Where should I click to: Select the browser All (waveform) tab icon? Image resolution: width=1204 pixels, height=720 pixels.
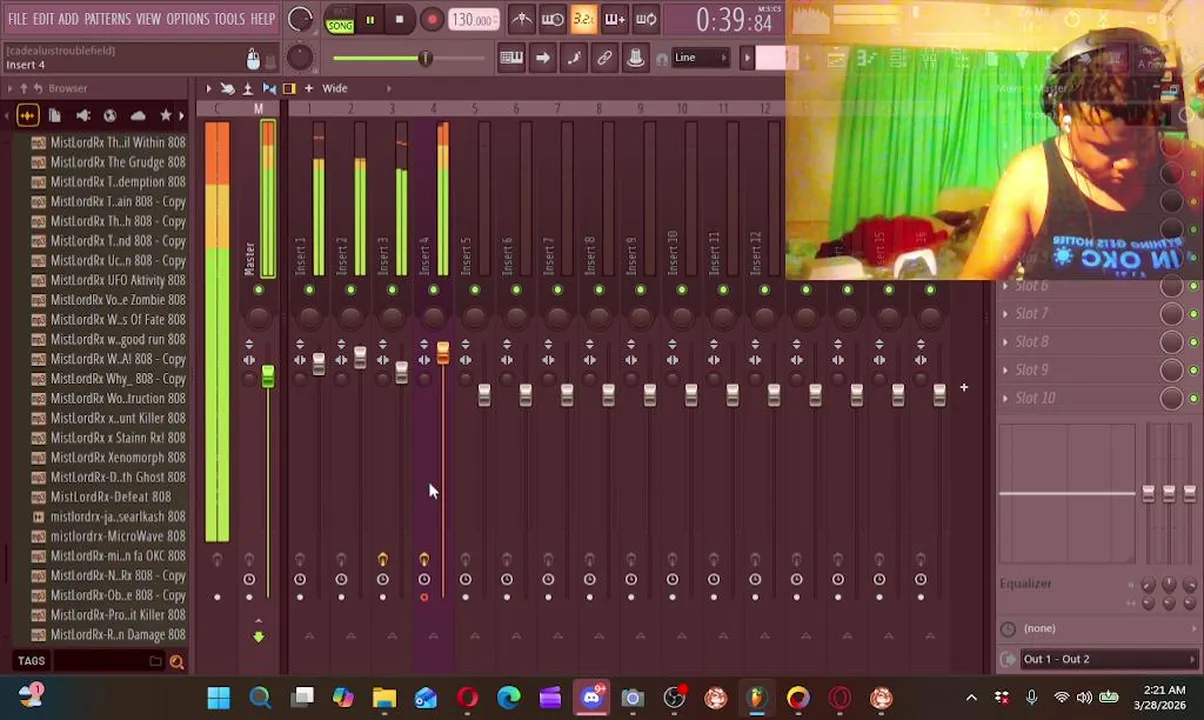point(27,116)
